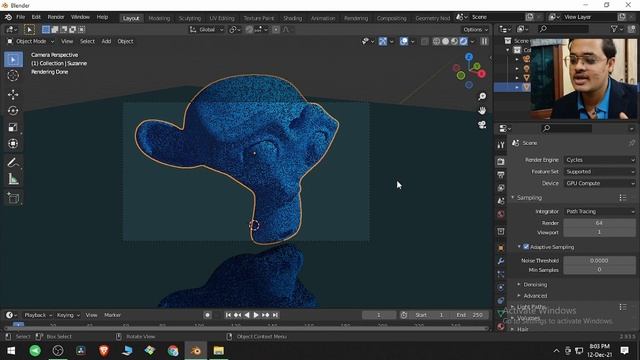Select the Scale tool

[13, 127]
